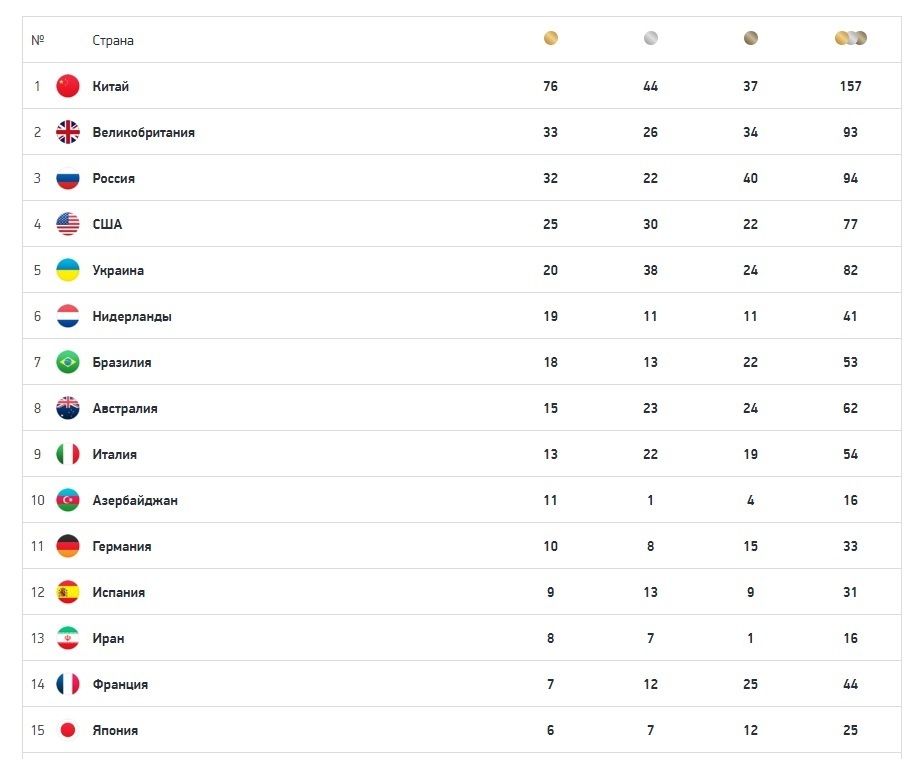Click the bronze medal column header

coord(750,39)
